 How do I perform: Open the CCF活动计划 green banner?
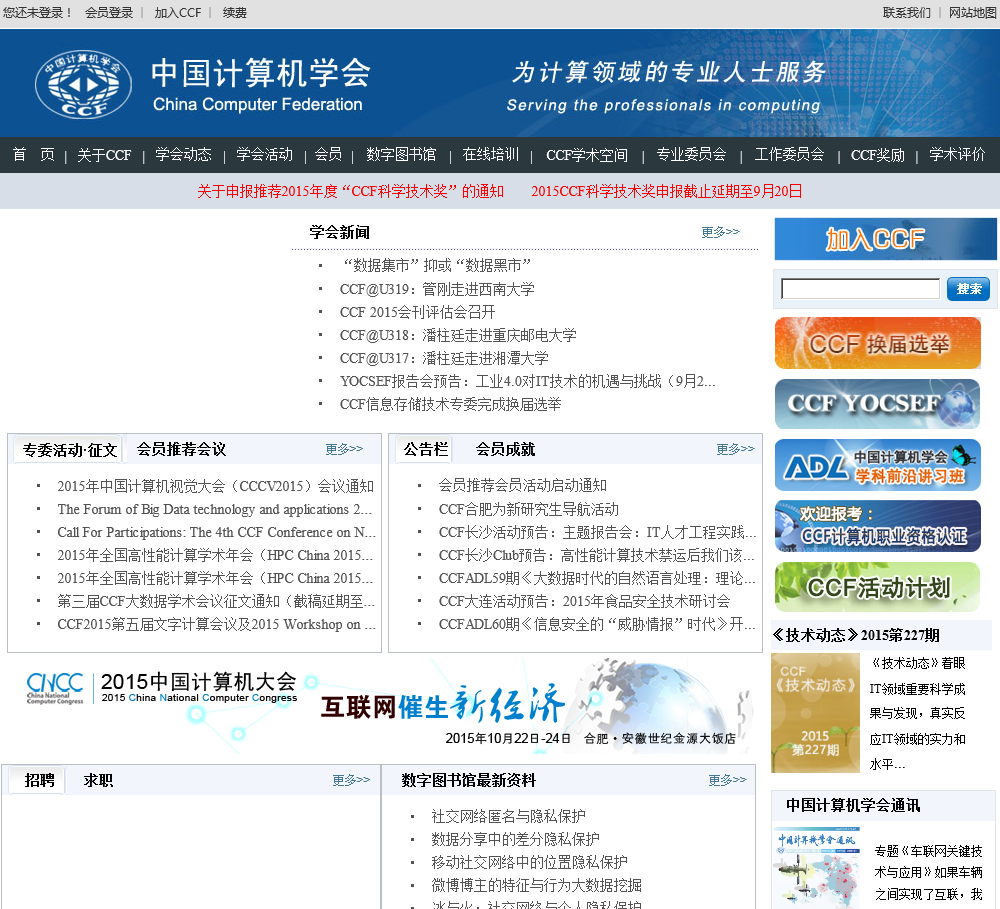coord(878,587)
